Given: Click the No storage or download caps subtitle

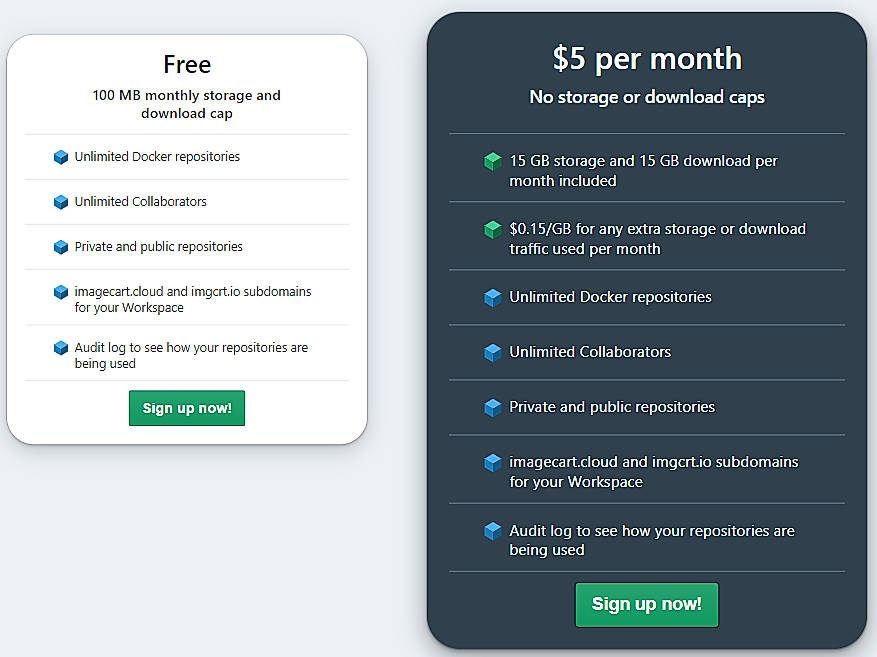Looking at the screenshot, I should [x=646, y=97].
